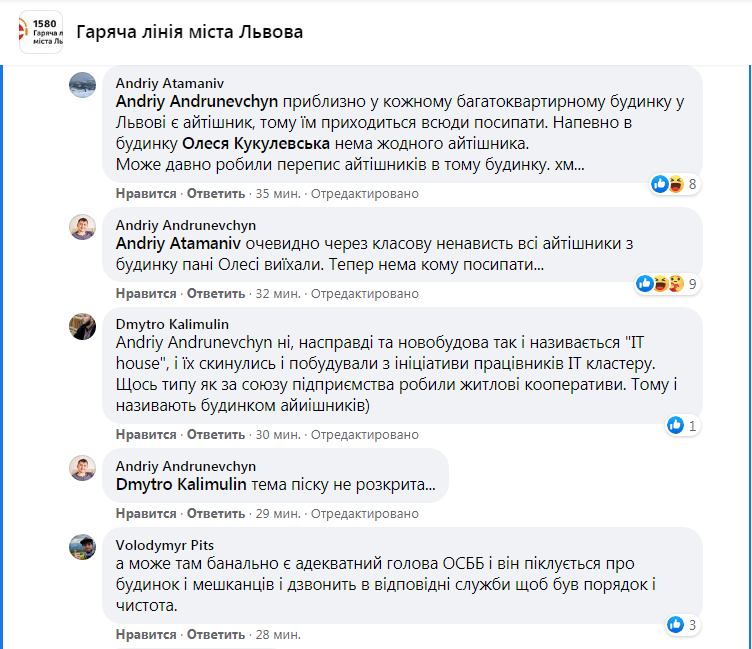The height and width of the screenshot is (649, 752).
Task: View the reaction icons with count 8
Action: pyautogui.click(x=674, y=184)
